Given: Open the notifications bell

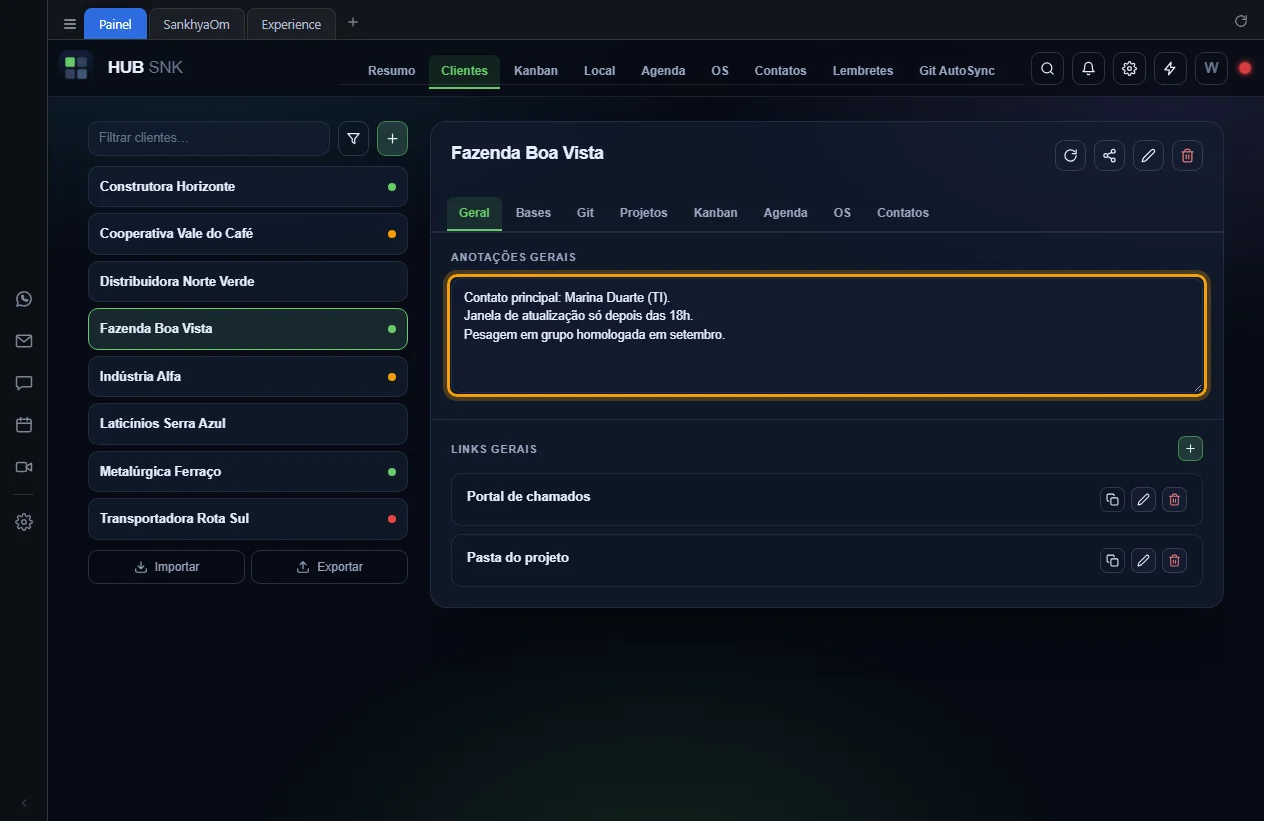Looking at the screenshot, I should click(x=1088, y=69).
